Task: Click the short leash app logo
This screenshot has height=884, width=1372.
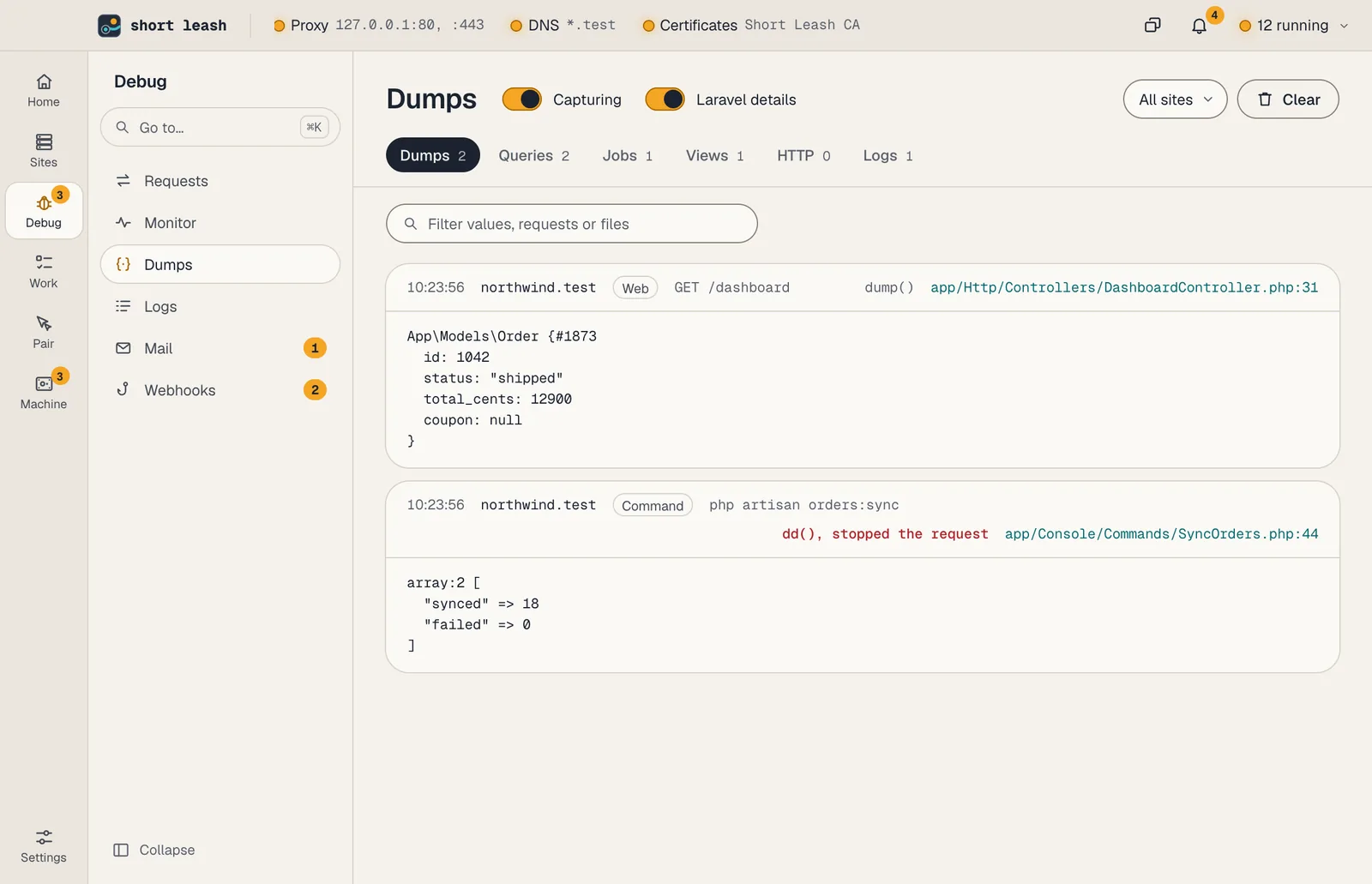Action: click(x=110, y=26)
